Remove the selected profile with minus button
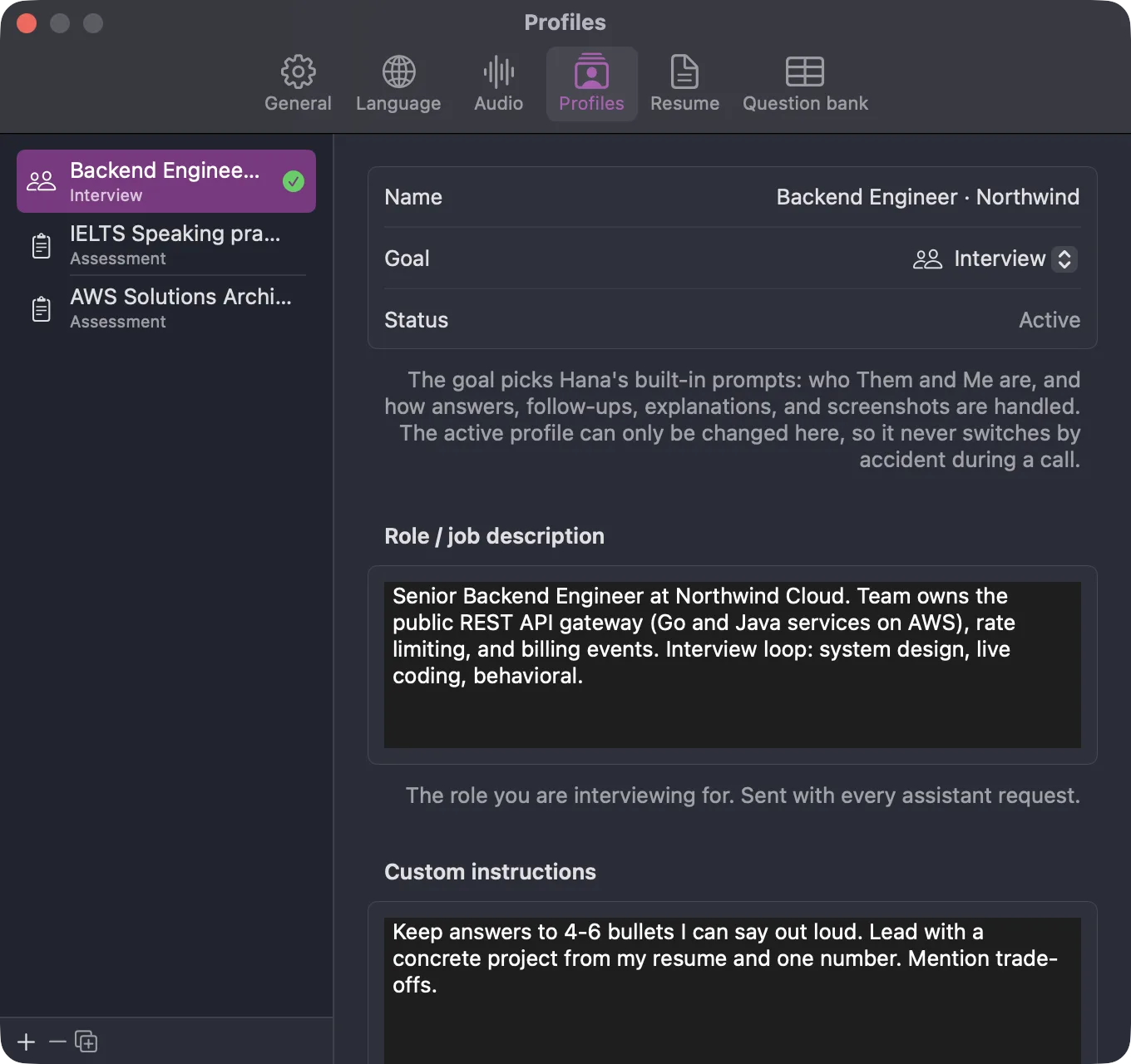This screenshot has width=1131, height=1064. click(57, 1042)
